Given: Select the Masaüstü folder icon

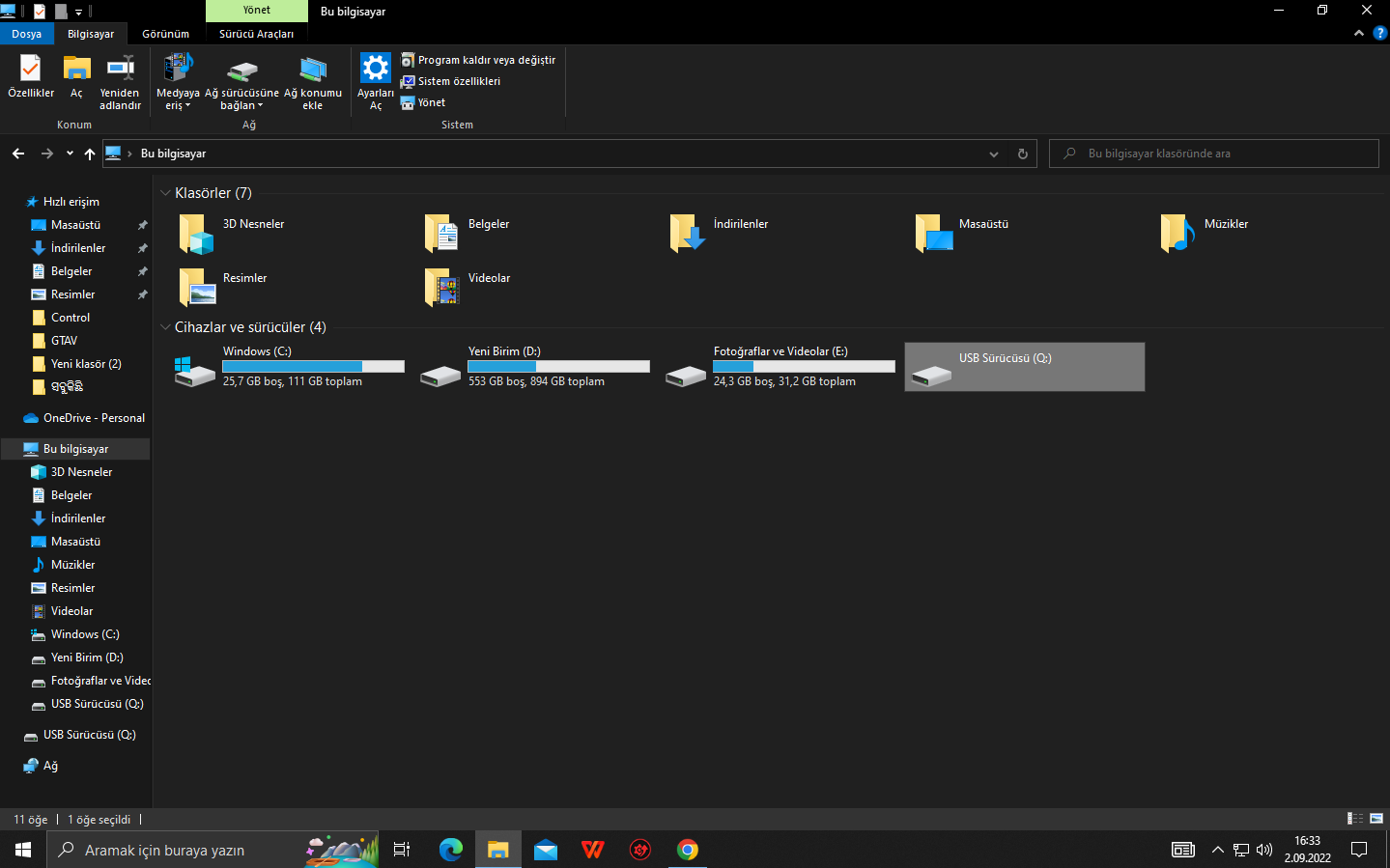Looking at the screenshot, I should coord(934,233).
